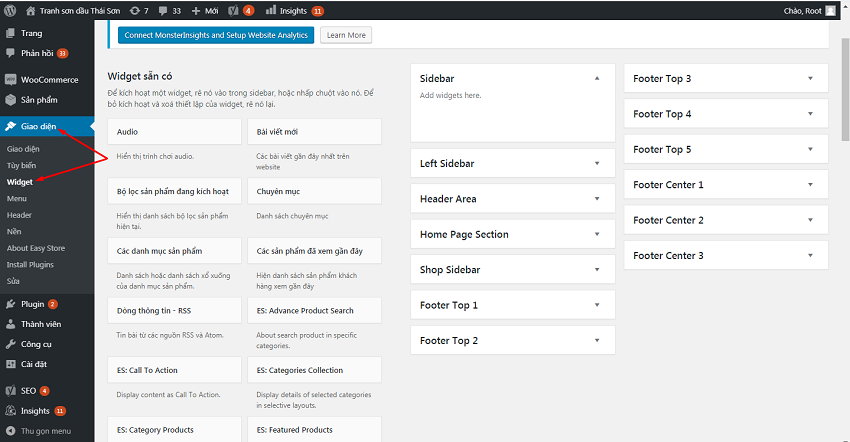The height and width of the screenshot is (442, 850).
Task: Collapse the Sidebar widget area
Action: point(597,78)
